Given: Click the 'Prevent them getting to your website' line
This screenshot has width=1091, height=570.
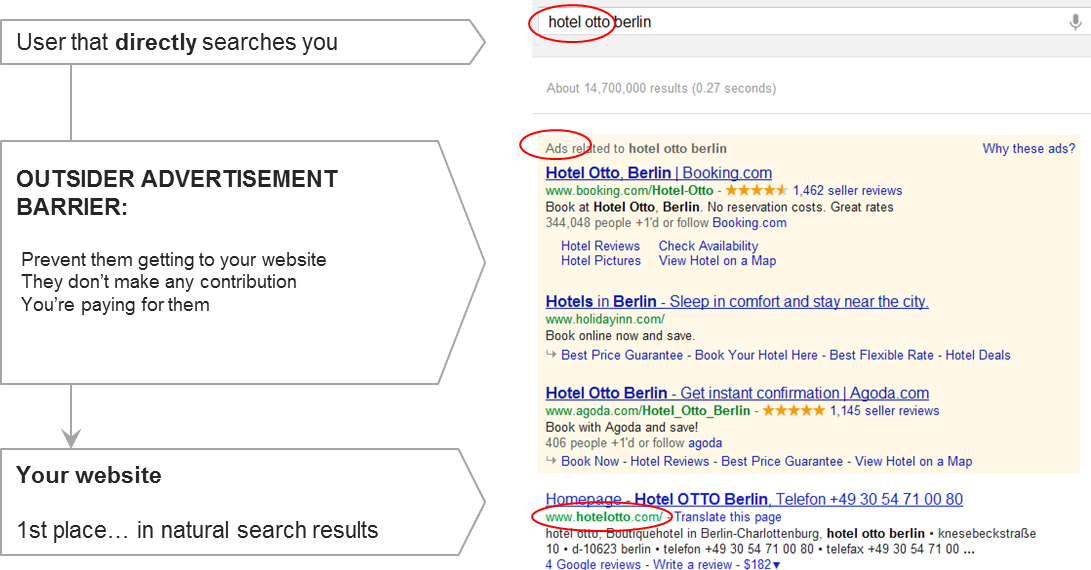Looking at the screenshot, I should pos(174,260).
